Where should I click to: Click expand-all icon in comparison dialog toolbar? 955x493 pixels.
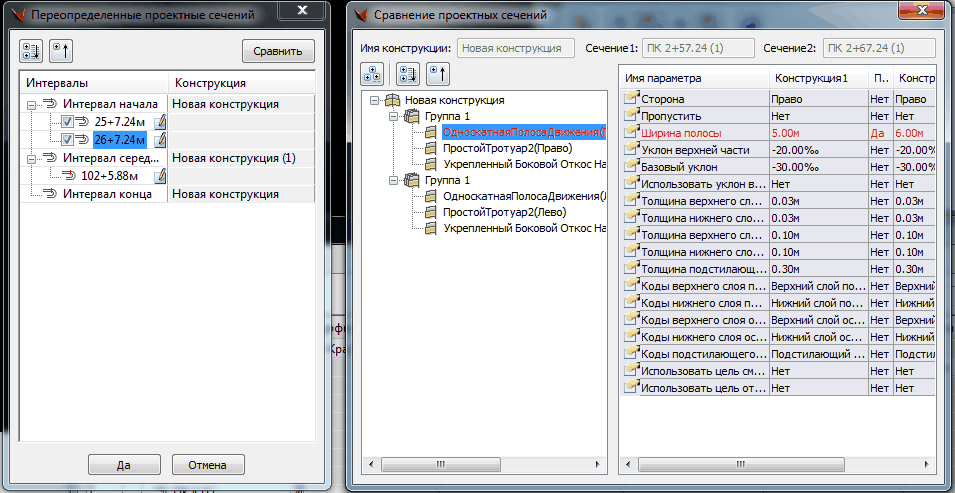tap(407, 73)
